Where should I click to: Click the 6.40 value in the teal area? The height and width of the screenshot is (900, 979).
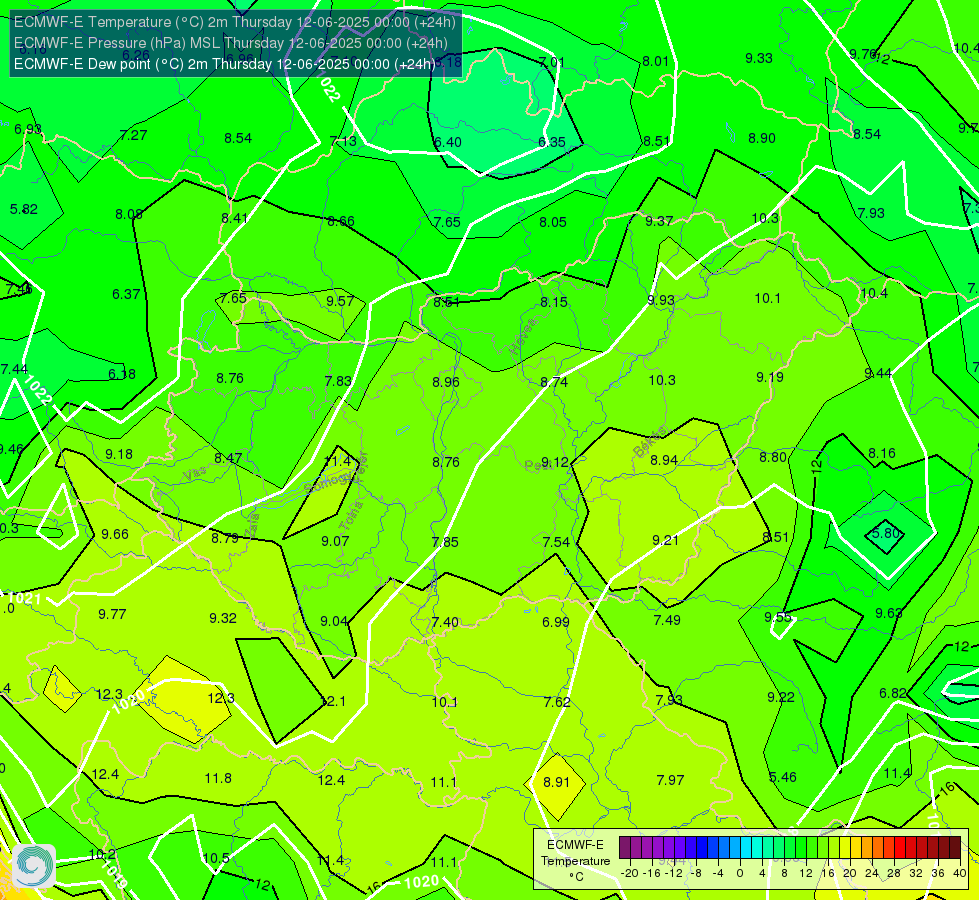pyautogui.click(x=448, y=142)
